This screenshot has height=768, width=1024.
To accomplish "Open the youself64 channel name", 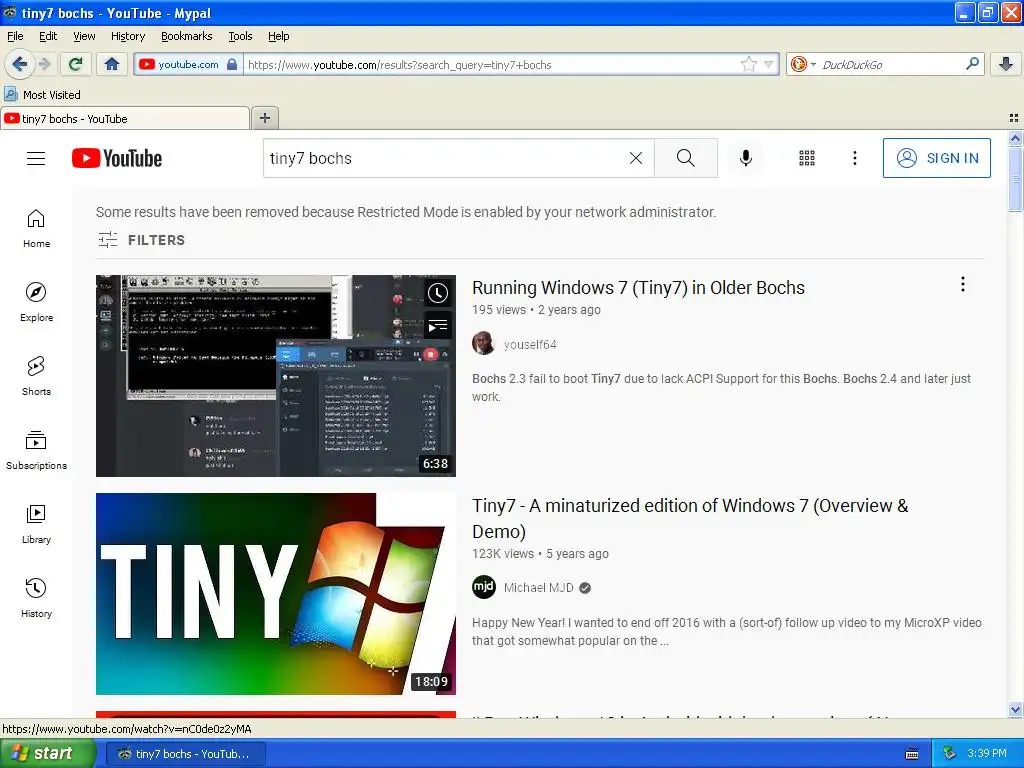I will point(530,344).
